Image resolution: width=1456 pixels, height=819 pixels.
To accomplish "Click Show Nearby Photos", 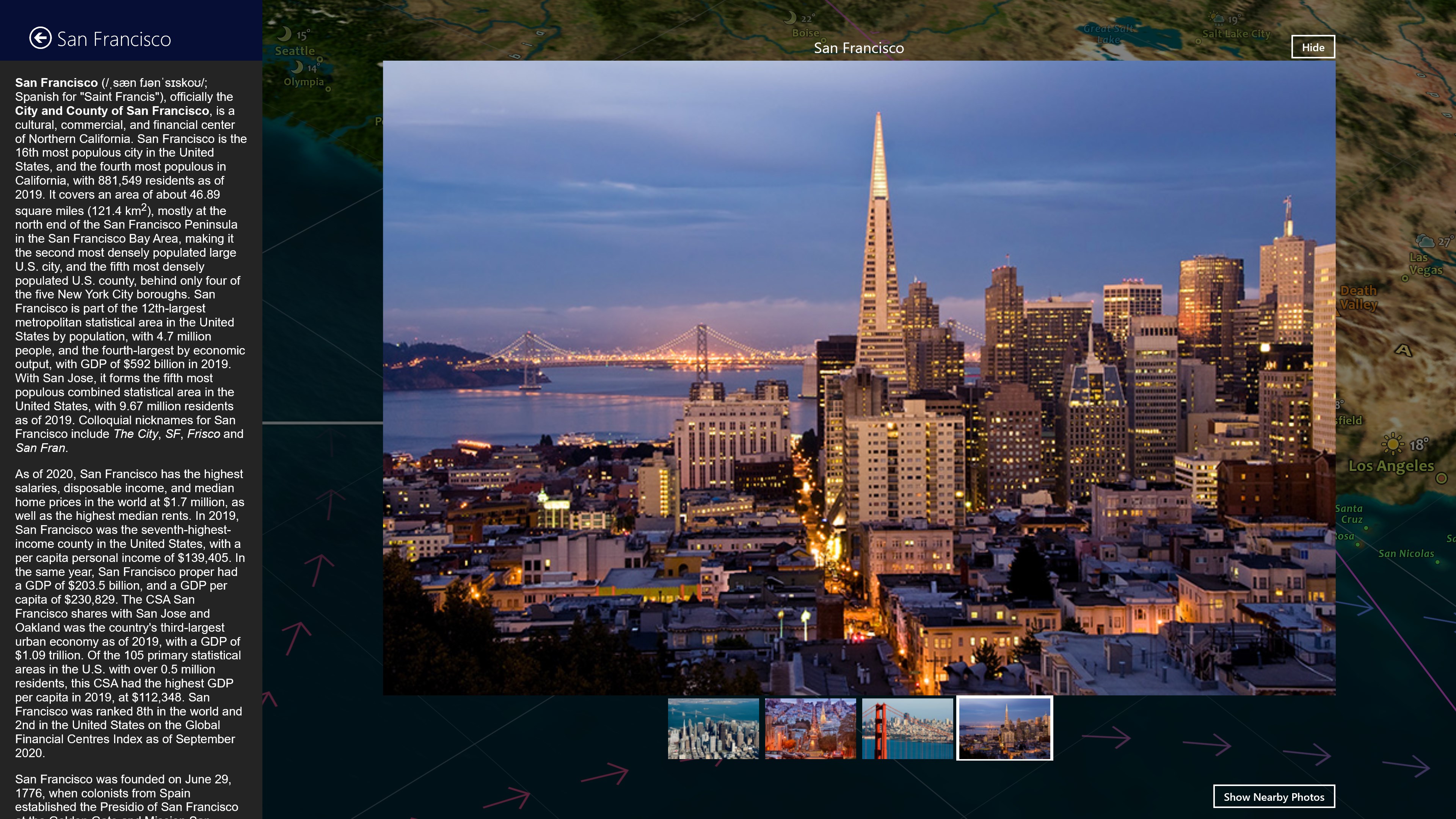I will coord(1274,796).
